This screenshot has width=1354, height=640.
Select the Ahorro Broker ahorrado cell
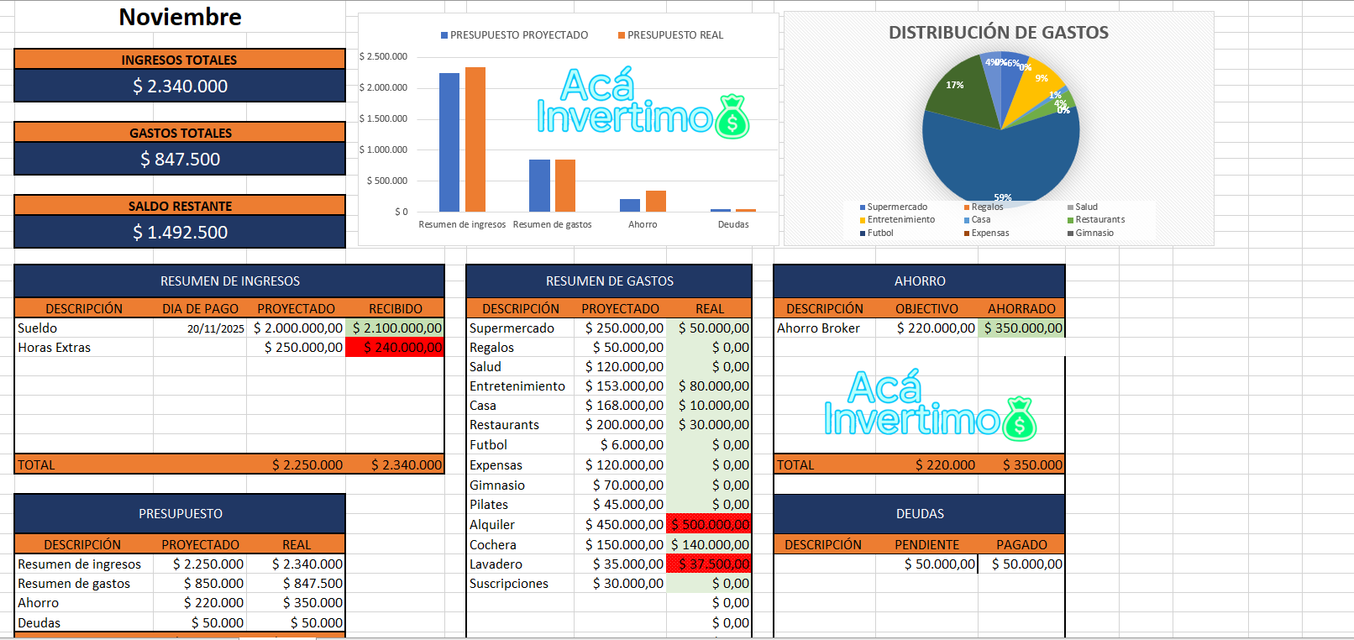pyautogui.click(x=1021, y=328)
